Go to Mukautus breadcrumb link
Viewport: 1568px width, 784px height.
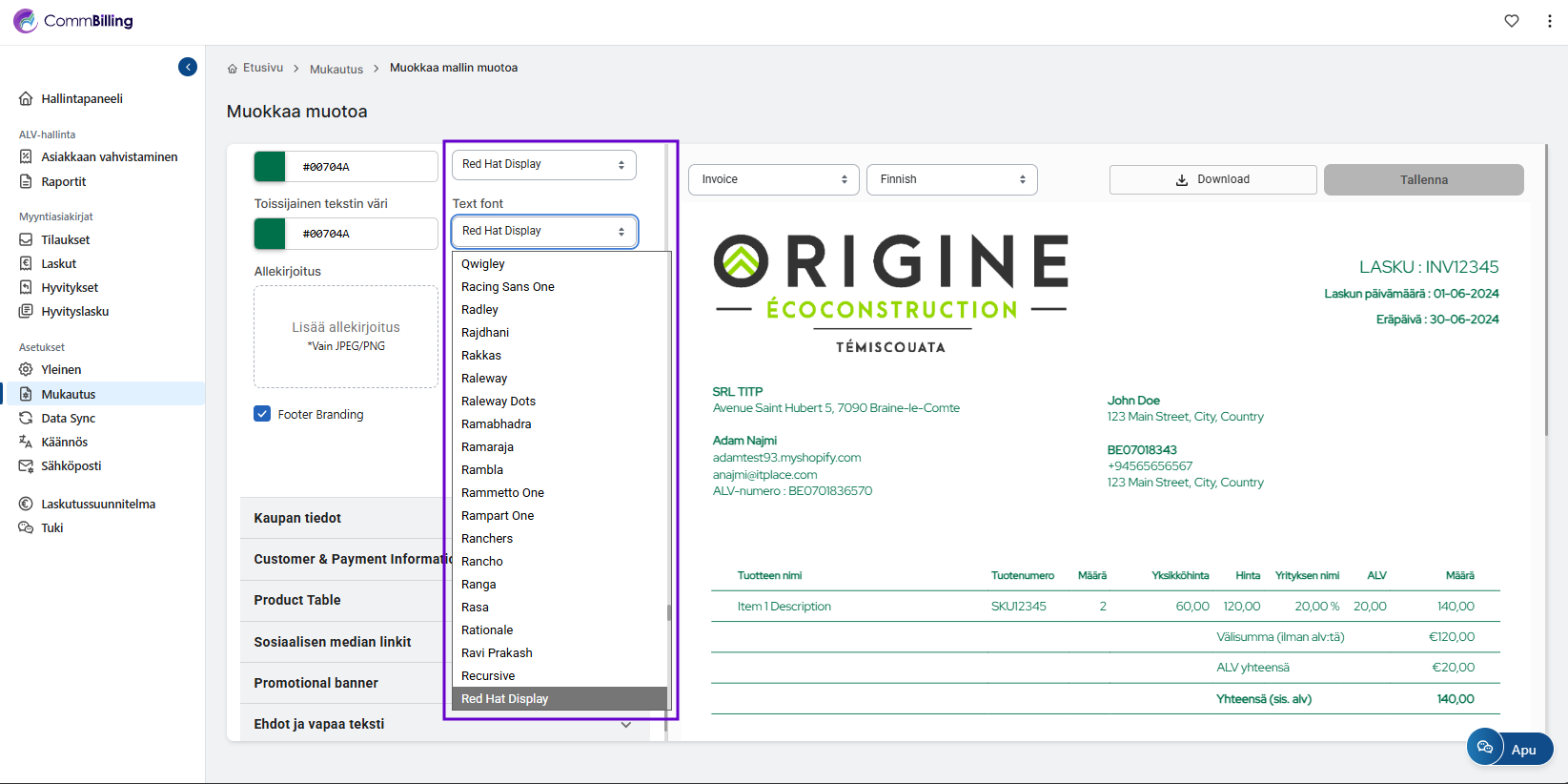point(336,69)
